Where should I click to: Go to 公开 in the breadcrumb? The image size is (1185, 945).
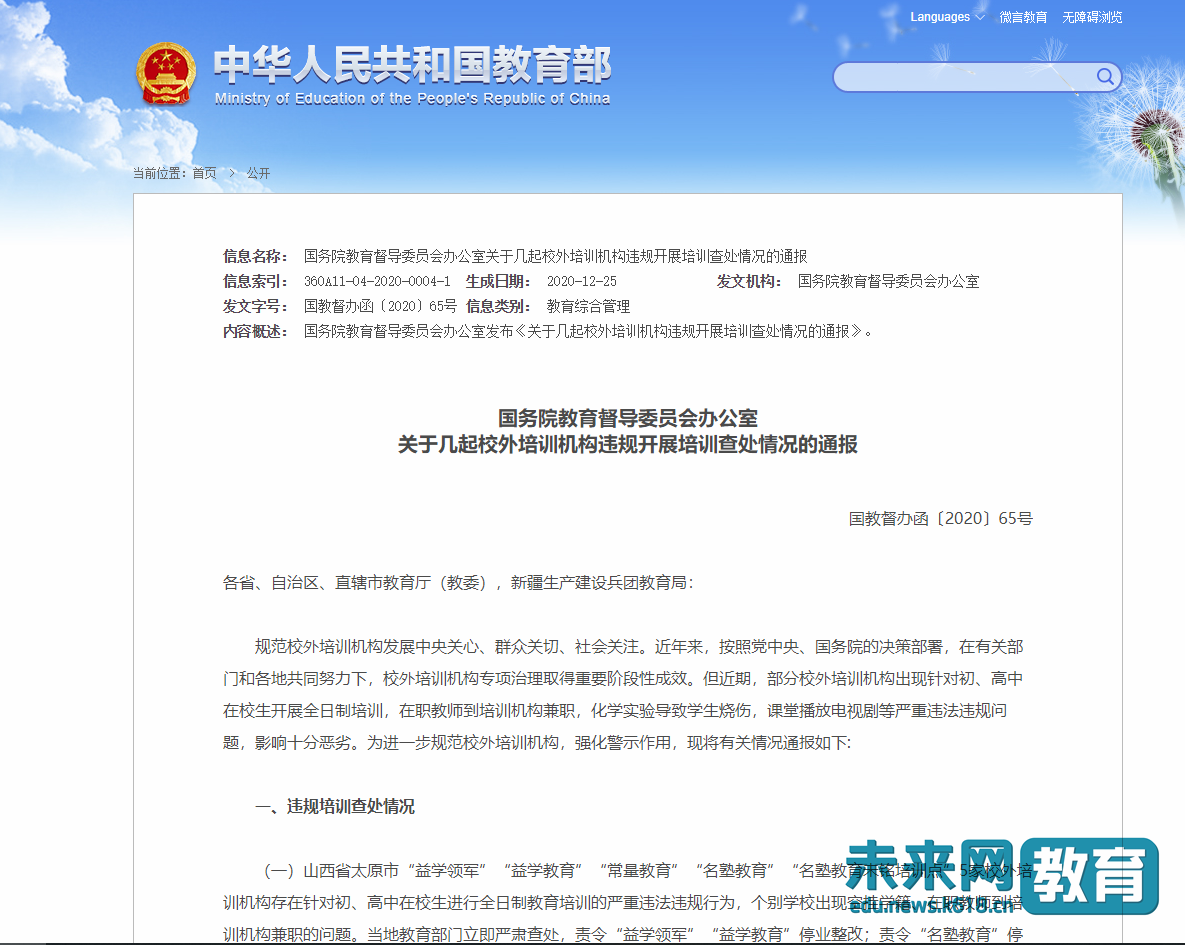pos(258,173)
